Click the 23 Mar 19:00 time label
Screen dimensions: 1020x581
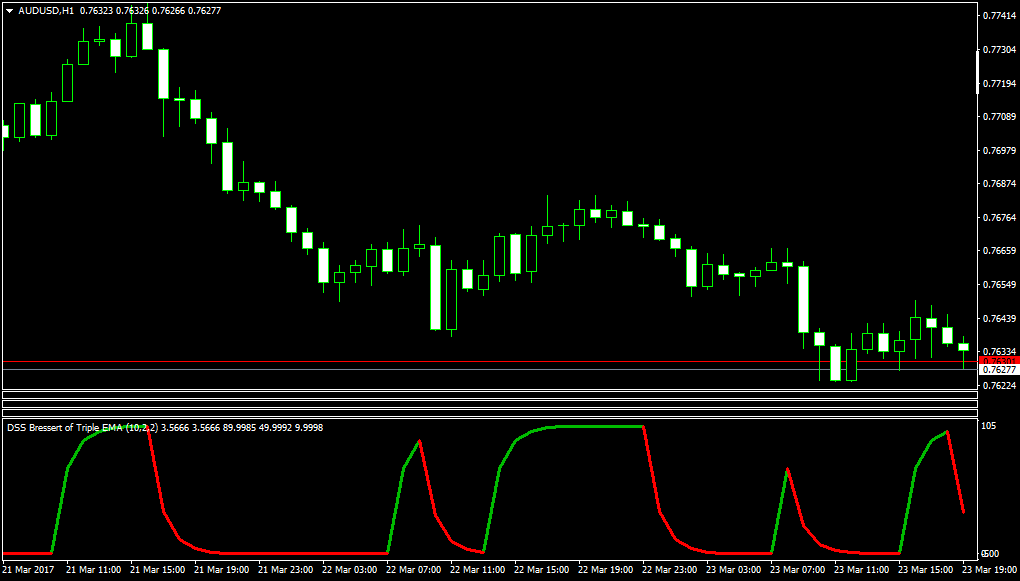[x=991, y=569]
